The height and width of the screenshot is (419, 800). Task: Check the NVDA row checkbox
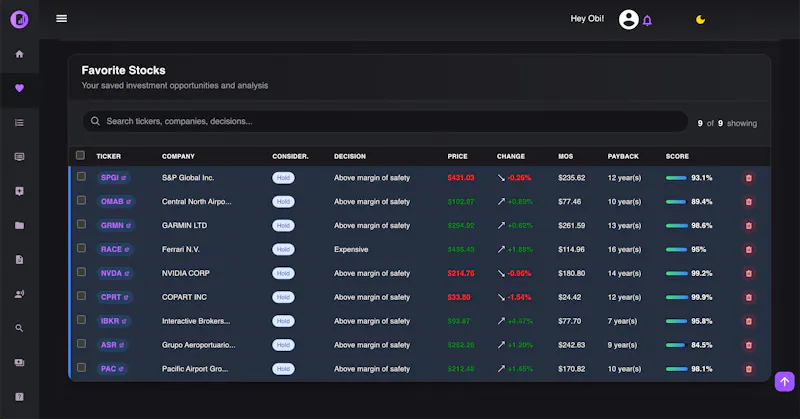click(81, 272)
